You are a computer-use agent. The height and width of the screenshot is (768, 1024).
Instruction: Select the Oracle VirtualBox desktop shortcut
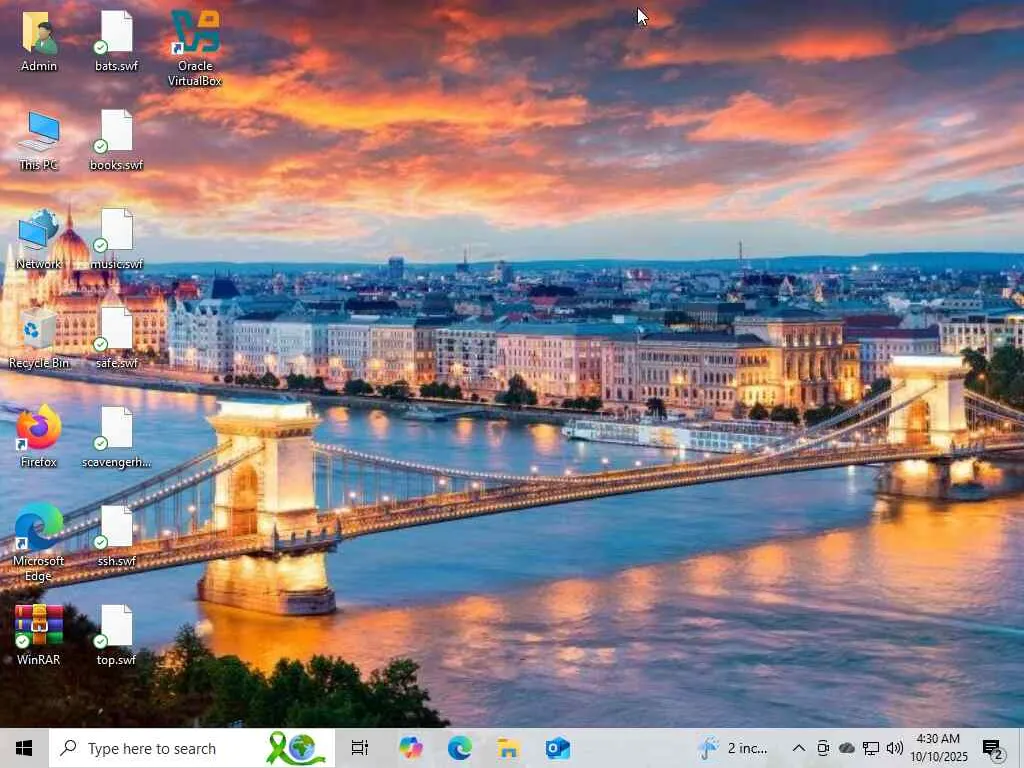point(195,48)
